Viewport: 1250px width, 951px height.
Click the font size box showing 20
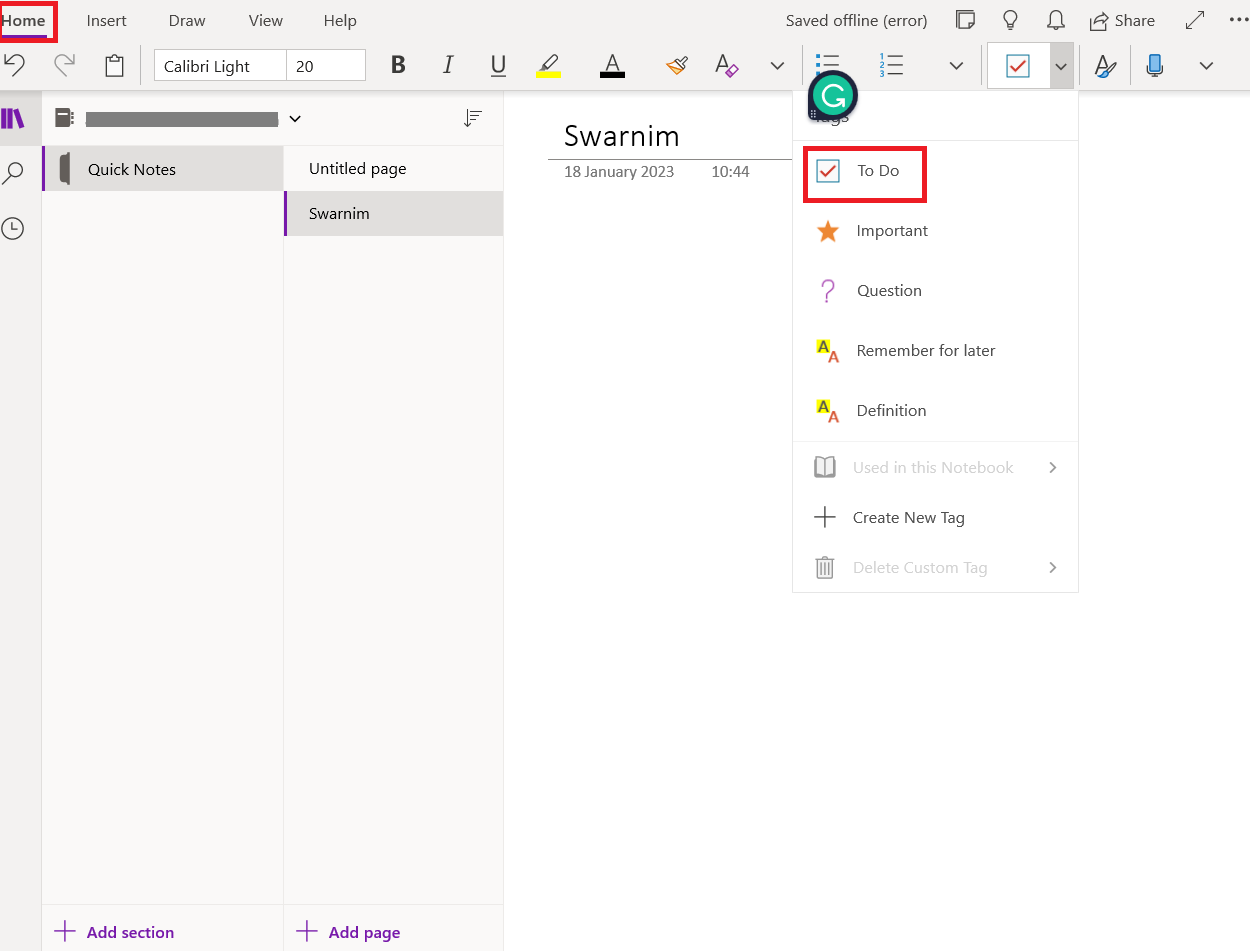(326, 66)
